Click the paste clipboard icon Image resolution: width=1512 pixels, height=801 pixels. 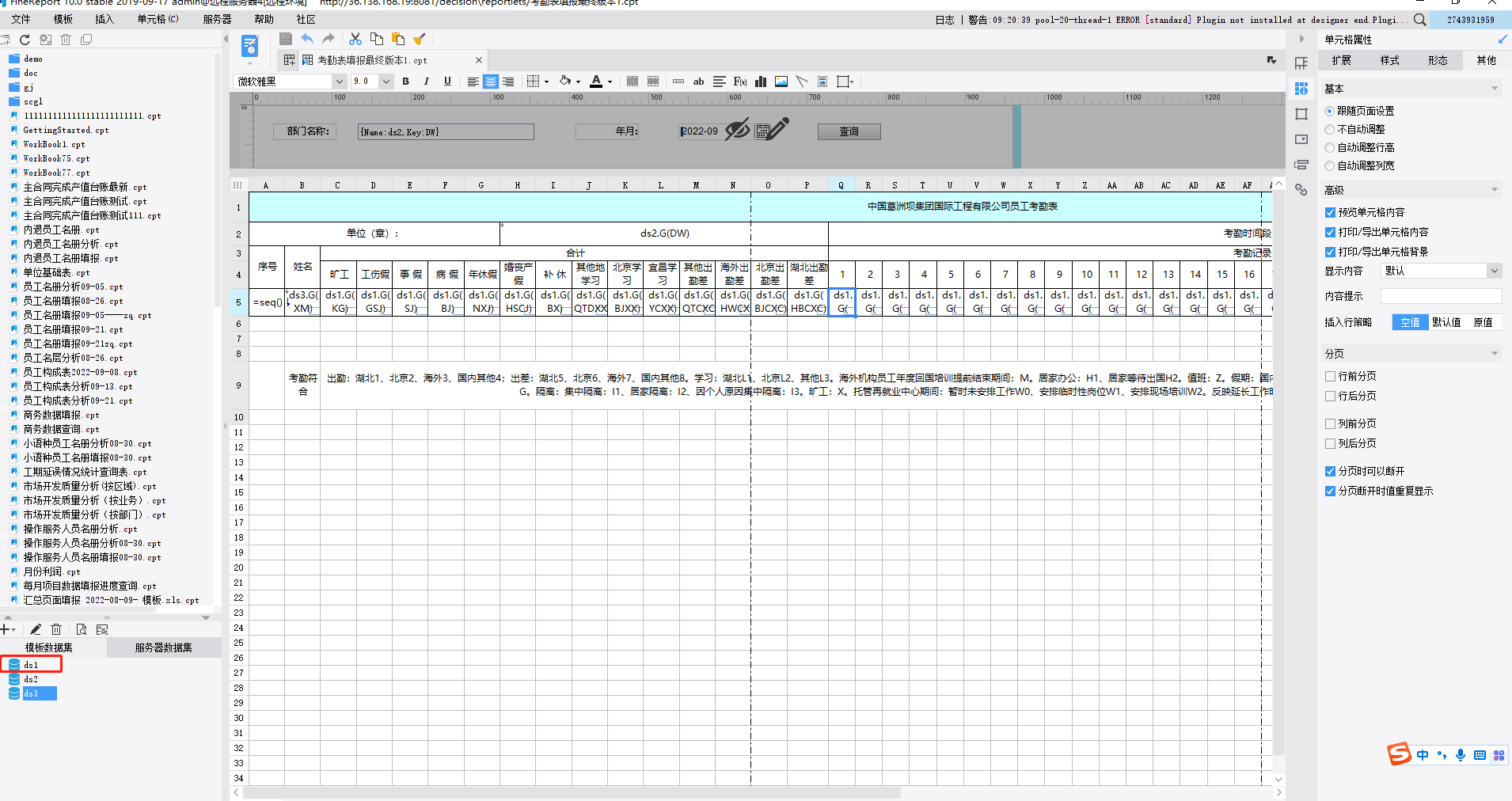398,39
